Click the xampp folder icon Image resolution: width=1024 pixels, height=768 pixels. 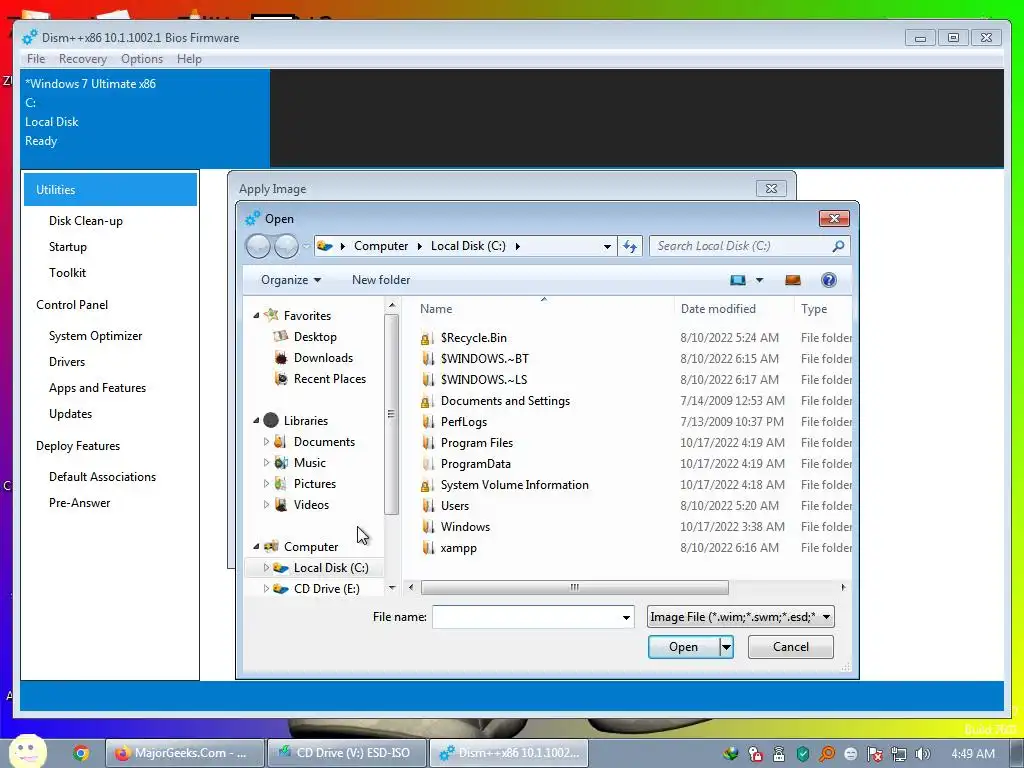click(427, 548)
